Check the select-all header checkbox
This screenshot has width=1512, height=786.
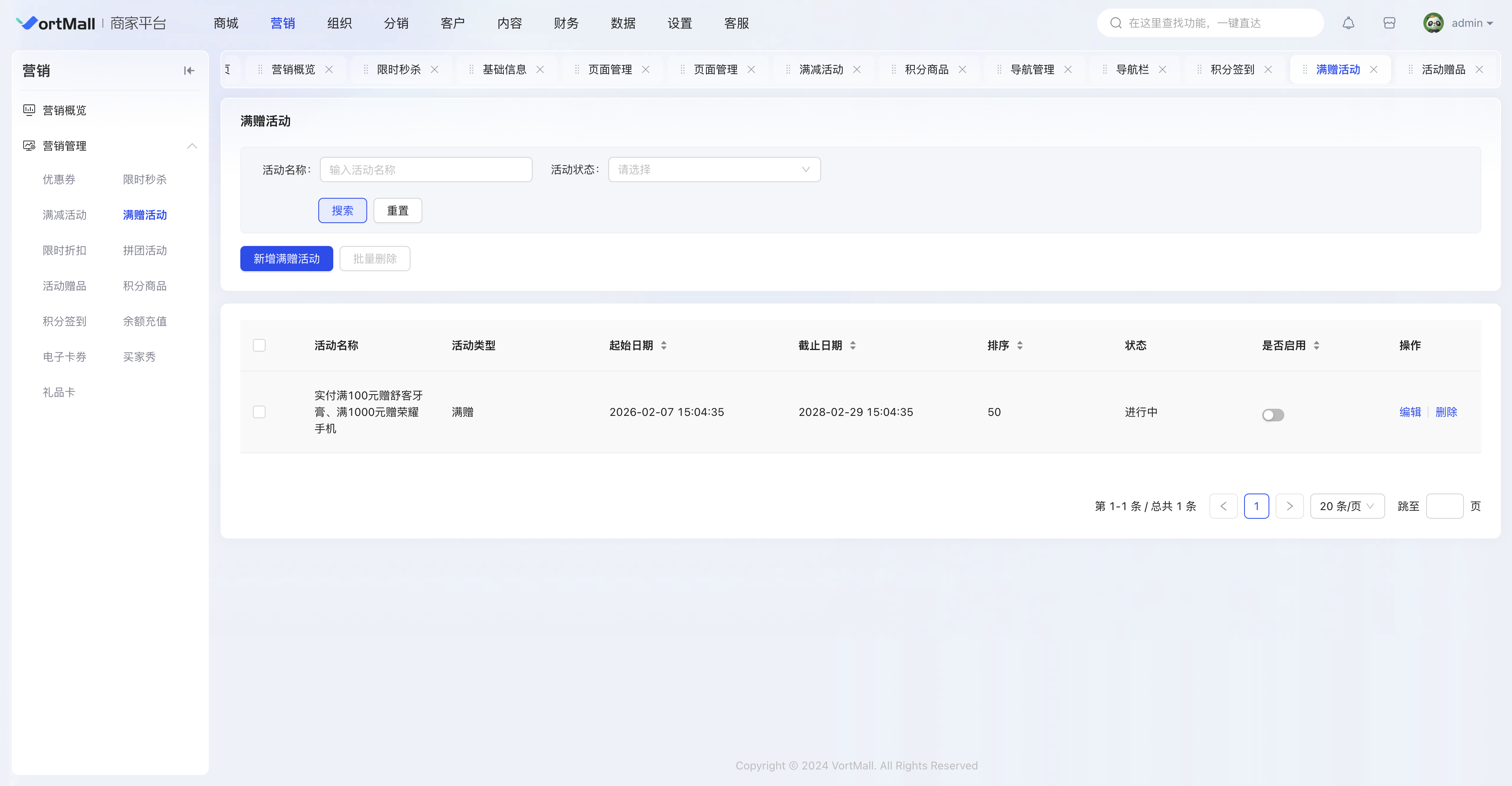(x=259, y=345)
